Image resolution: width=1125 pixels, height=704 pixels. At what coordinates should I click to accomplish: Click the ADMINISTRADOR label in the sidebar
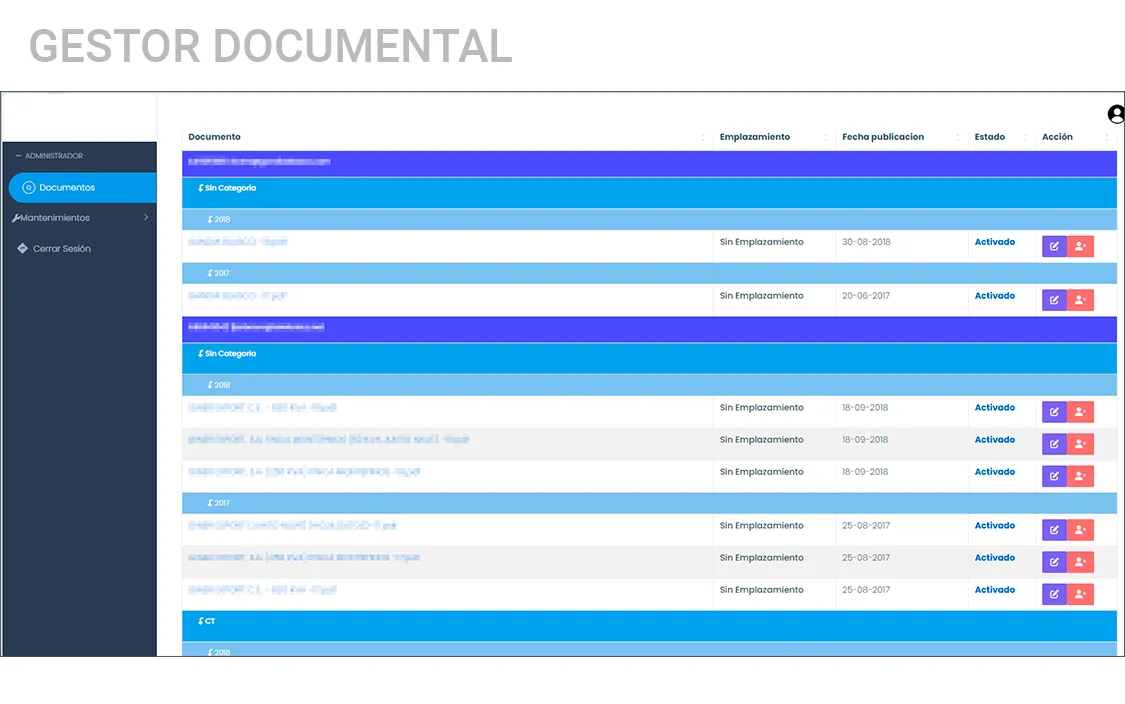tap(54, 156)
